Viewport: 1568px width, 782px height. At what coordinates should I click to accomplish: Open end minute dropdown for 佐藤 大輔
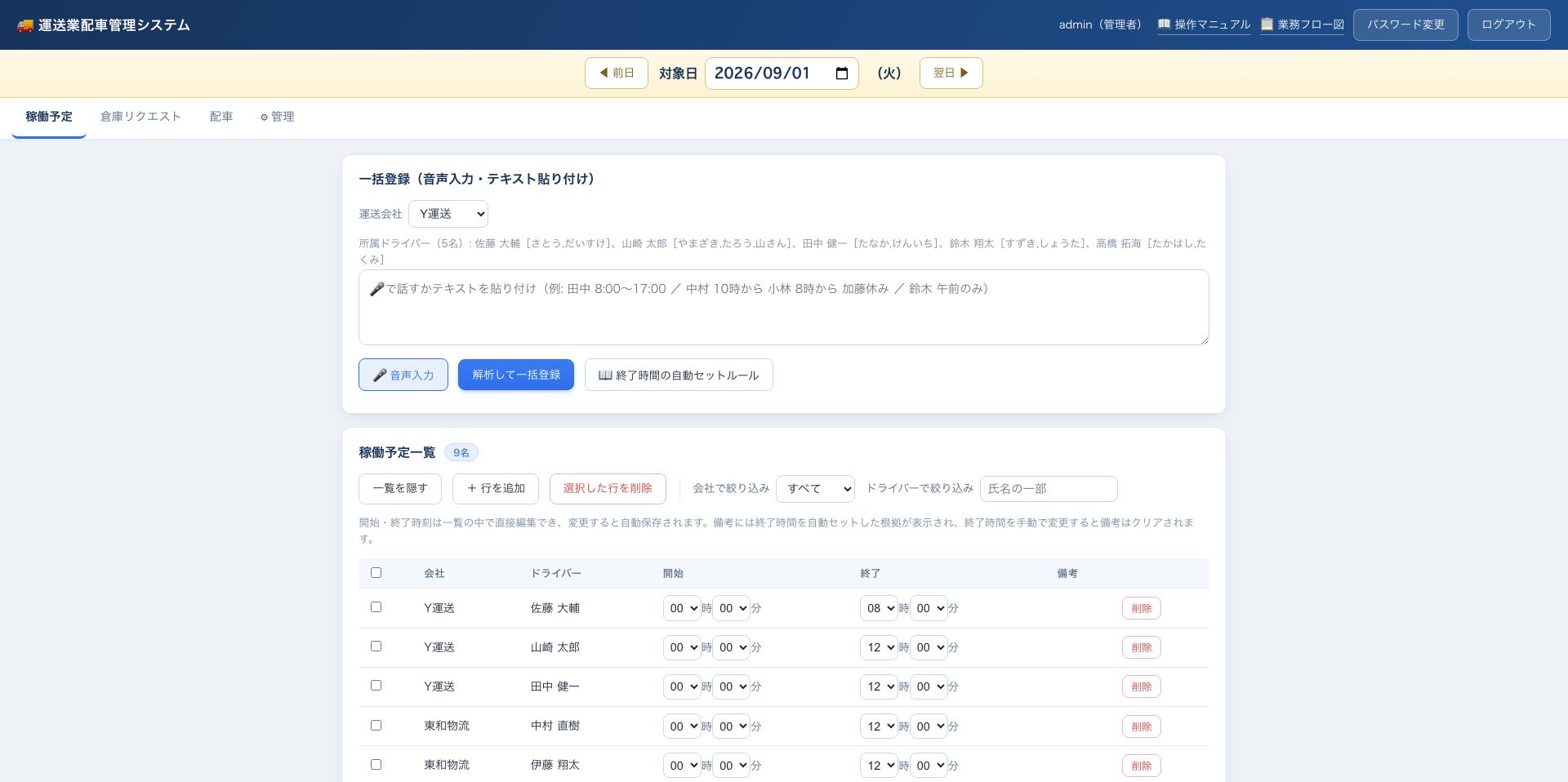pyautogui.click(x=929, y=608)
